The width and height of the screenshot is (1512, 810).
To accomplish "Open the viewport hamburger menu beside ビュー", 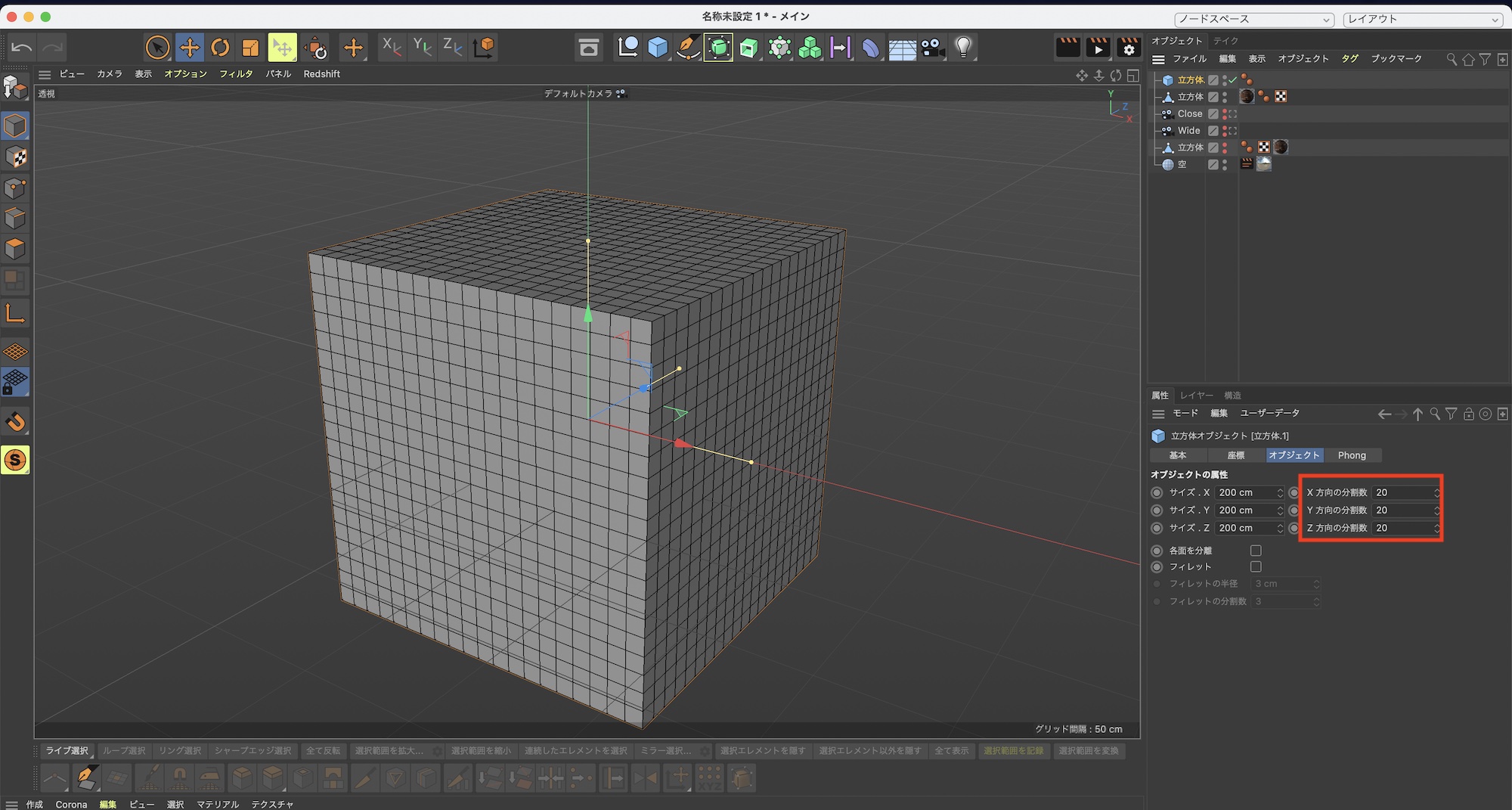I will click(x=45, y=74).
